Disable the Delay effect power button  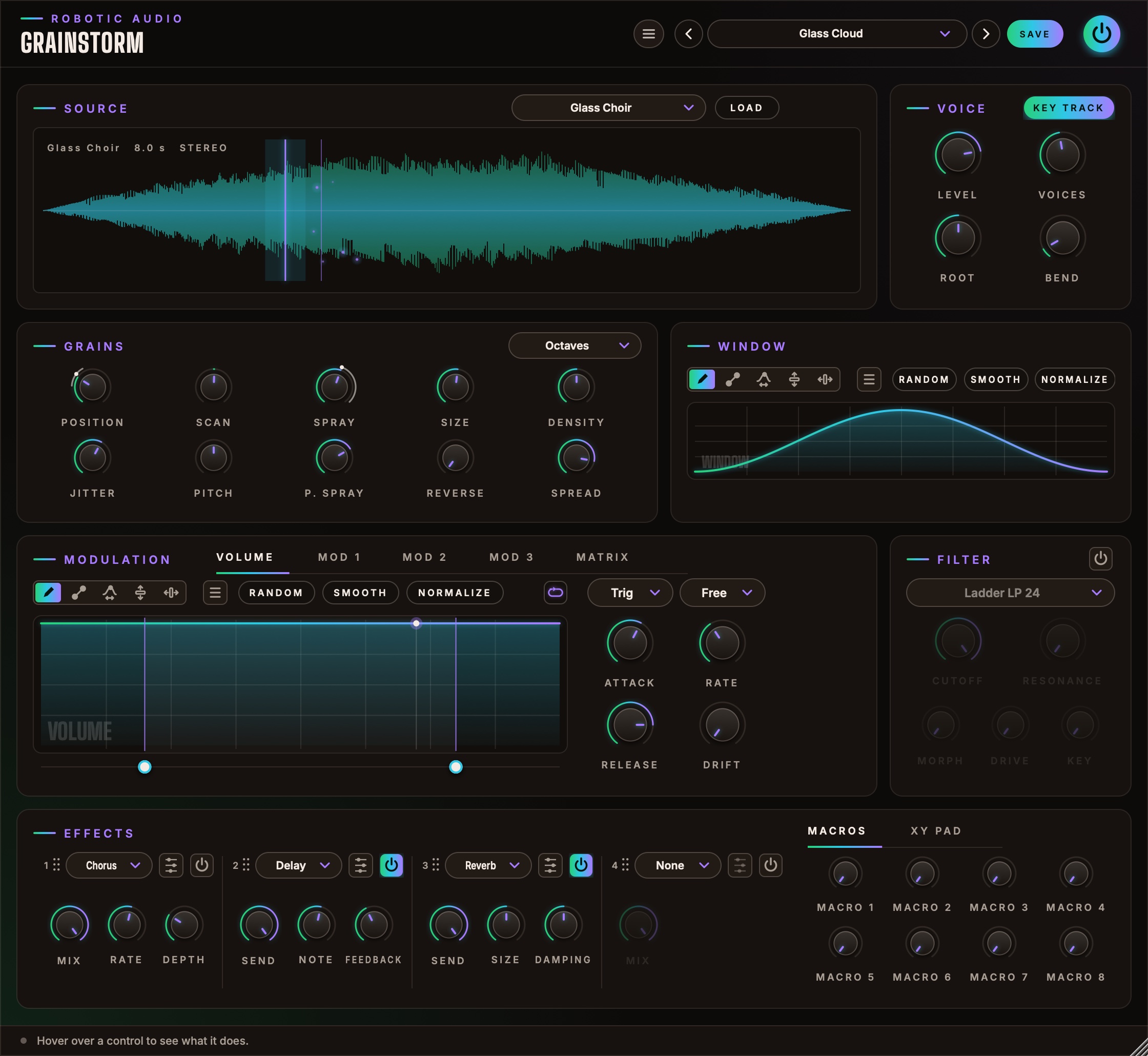click(x=391, y=865)
